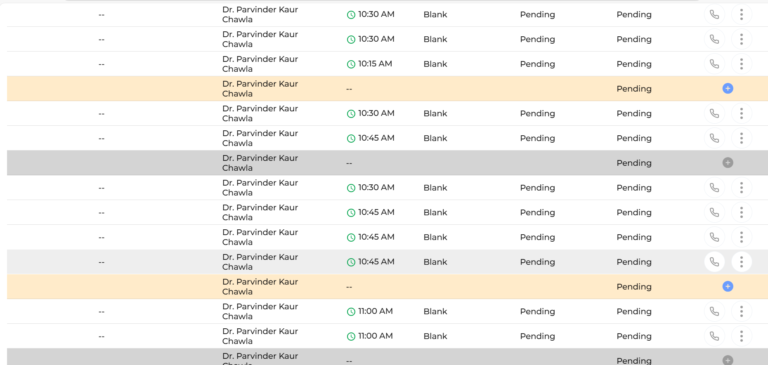Call from the highlighted 10:45 AM row

pyautogui.click(x=714, y=262)
